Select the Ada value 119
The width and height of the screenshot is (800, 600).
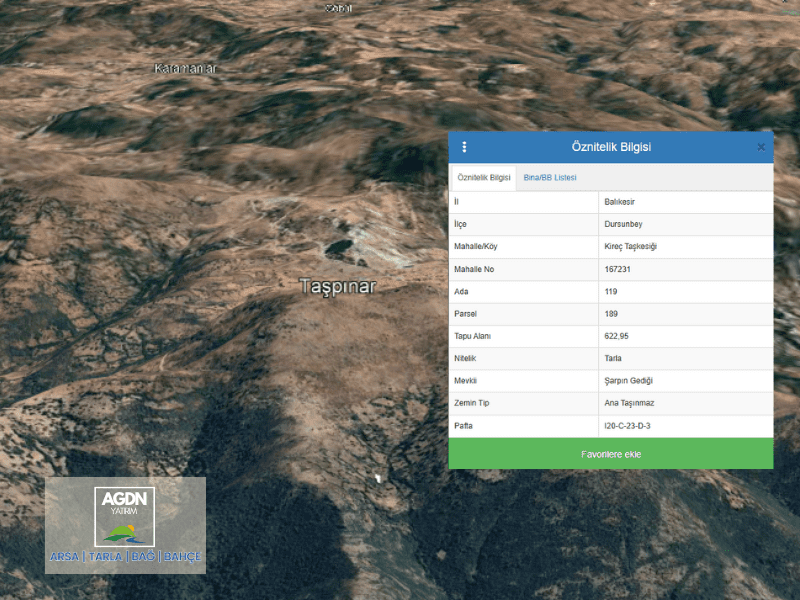coord(611,292)
